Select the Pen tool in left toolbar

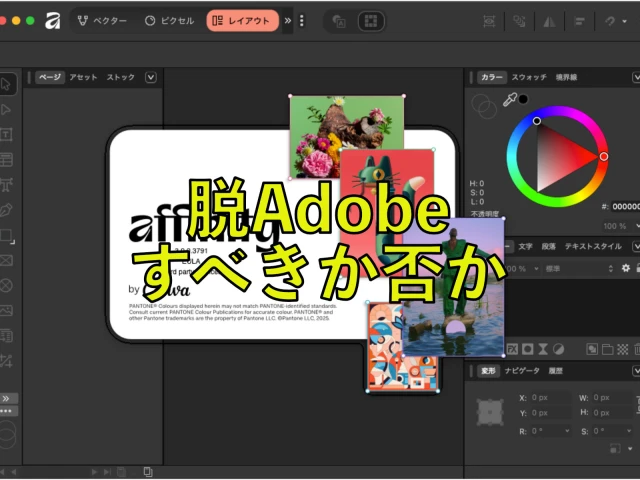click(x=6, y=210)
